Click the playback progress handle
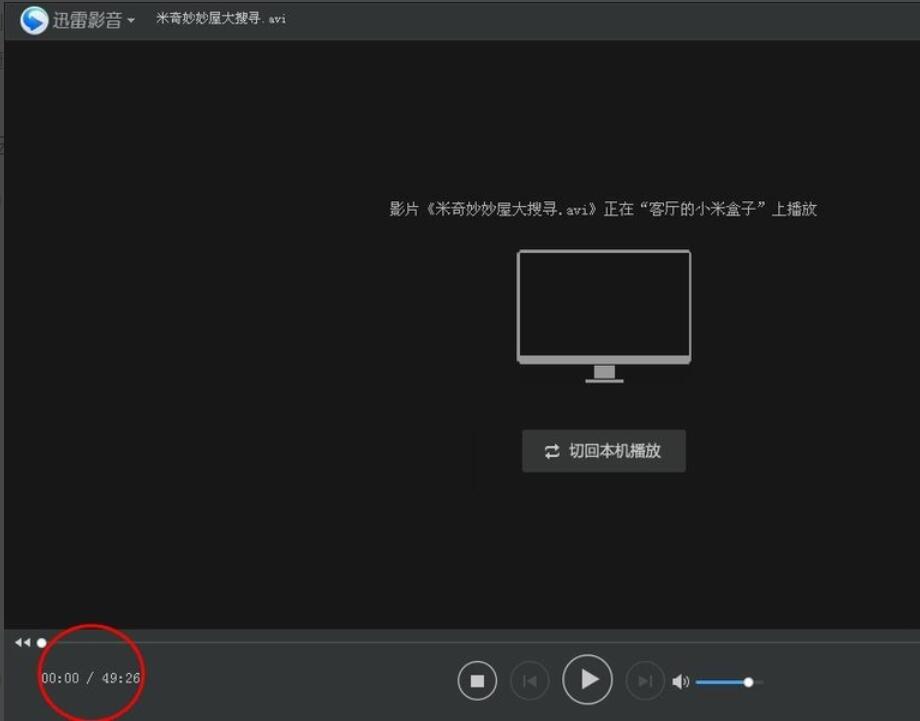 pos(42,643)
